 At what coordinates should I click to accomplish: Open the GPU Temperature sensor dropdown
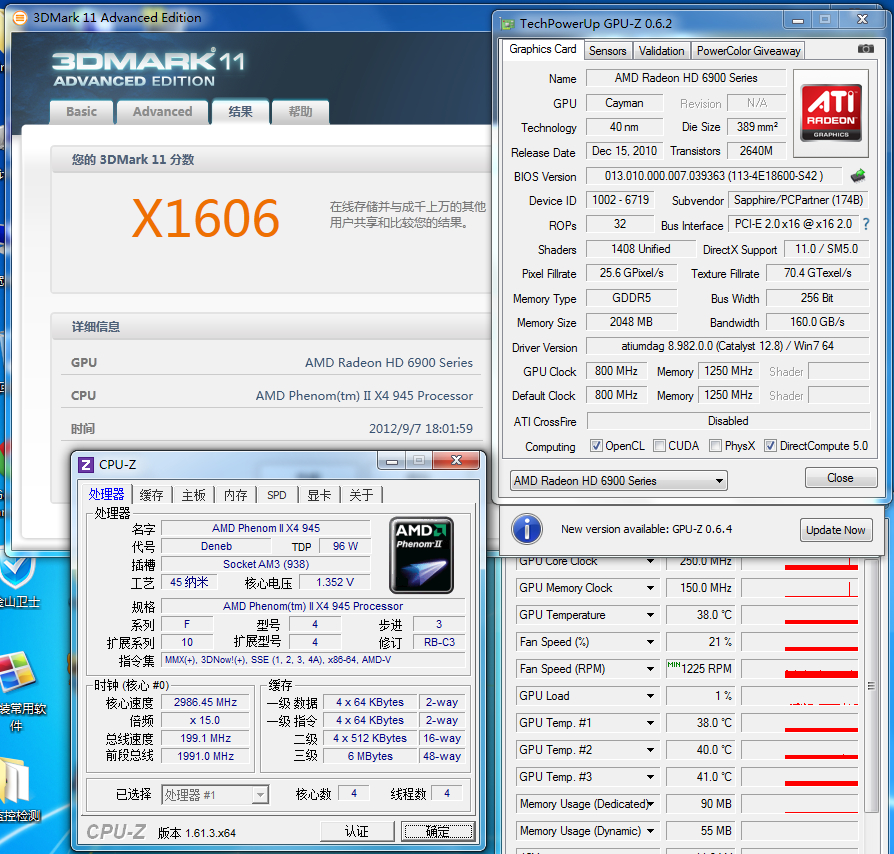650,615
